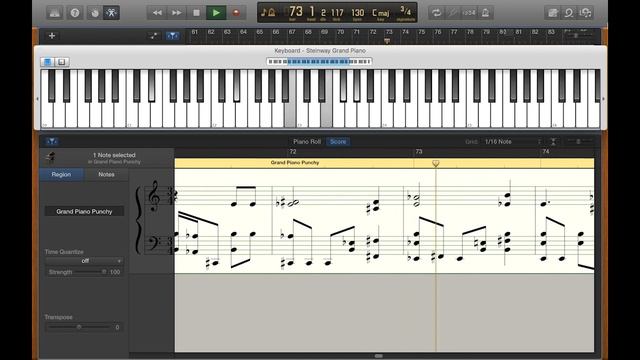Switch LCD display mode note icon
This screenshot has height=360, width=640.
click(x=268, y=13)
